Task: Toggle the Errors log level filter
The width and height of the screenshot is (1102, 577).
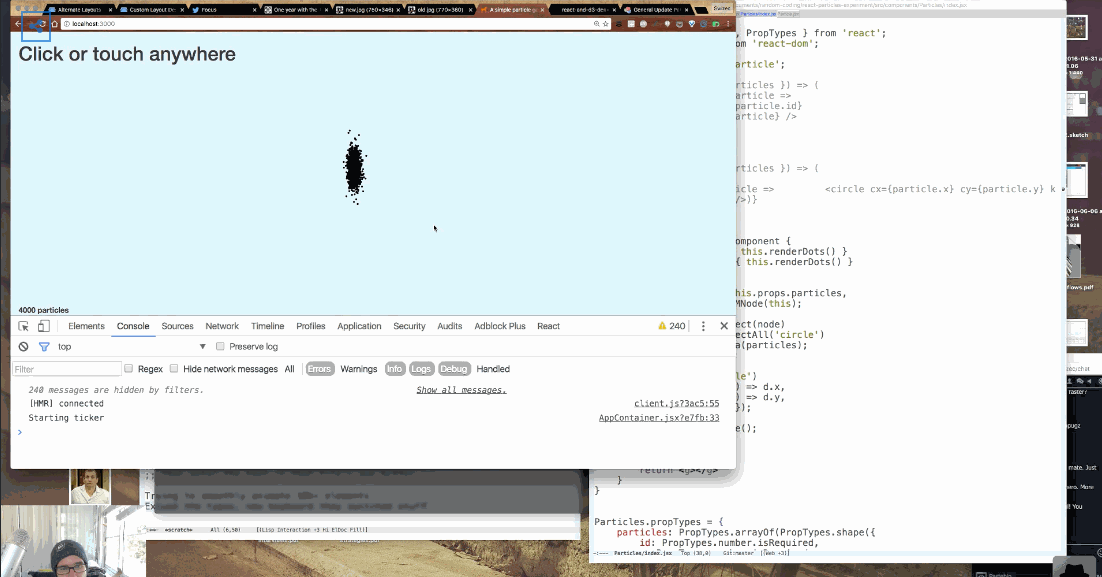Action: [319, 369]
